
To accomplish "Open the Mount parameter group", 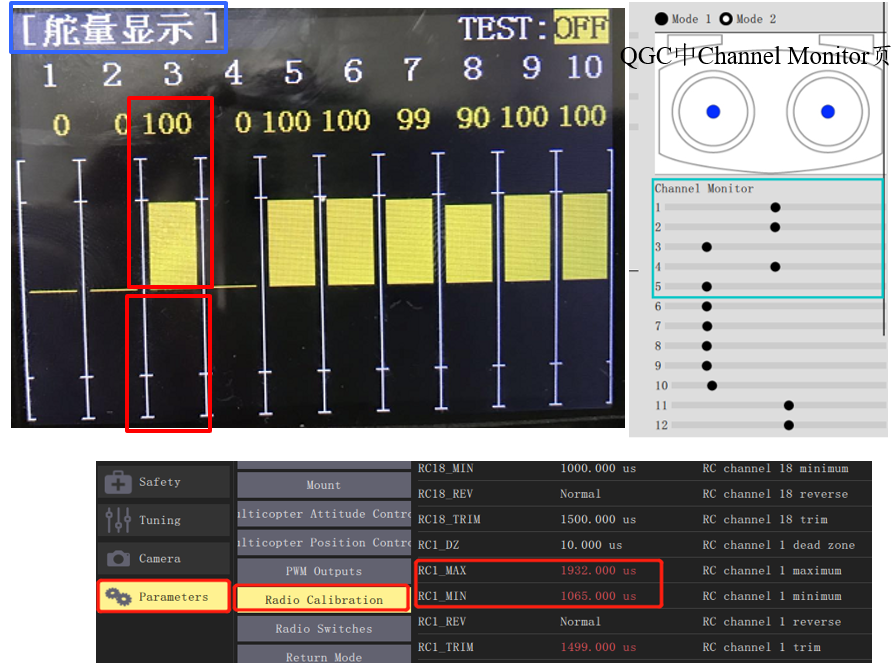I will [323, 485].
